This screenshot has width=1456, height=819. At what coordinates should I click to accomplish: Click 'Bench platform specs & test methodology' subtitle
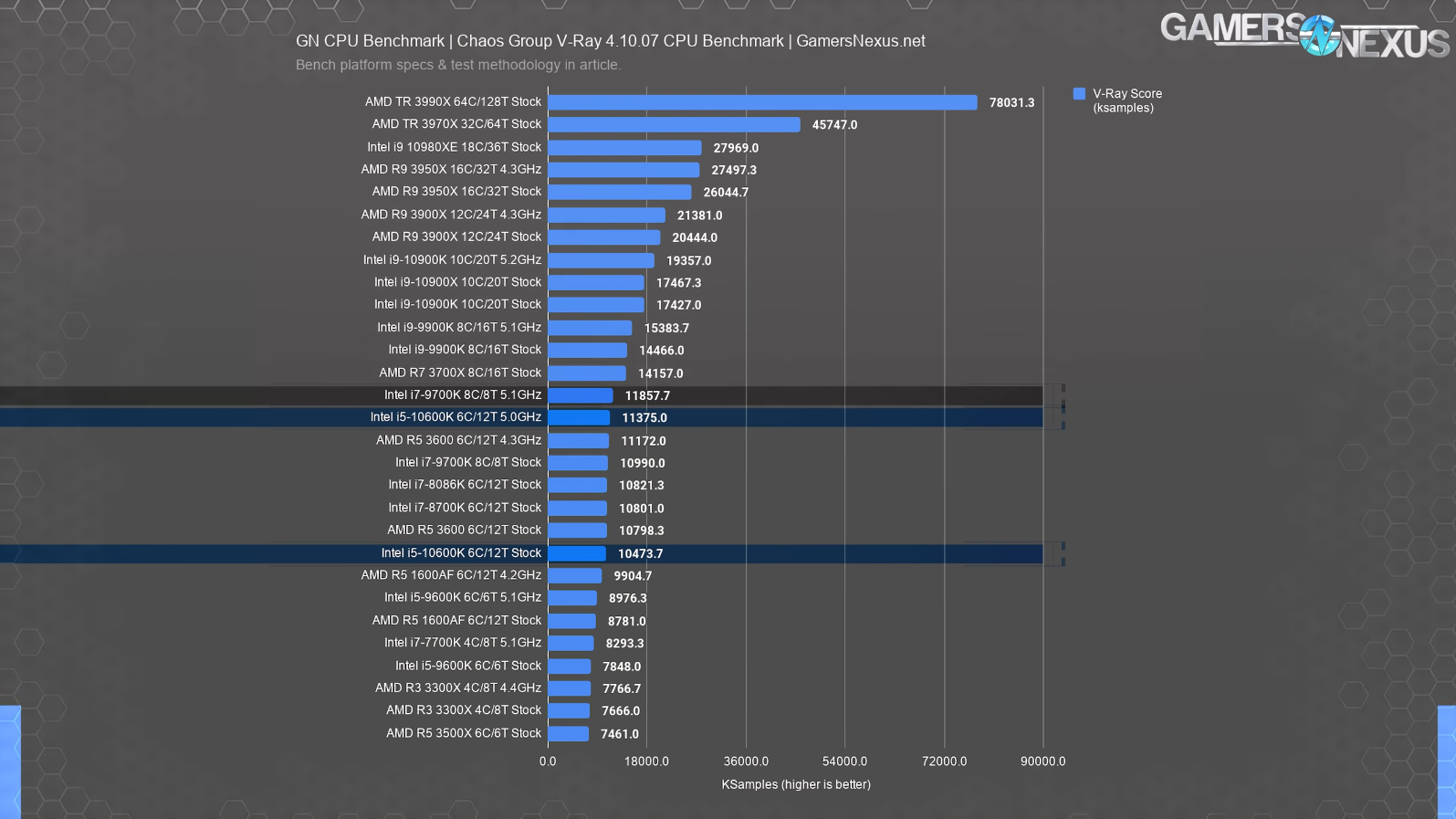pyautogui.click(x=457, y=65)
